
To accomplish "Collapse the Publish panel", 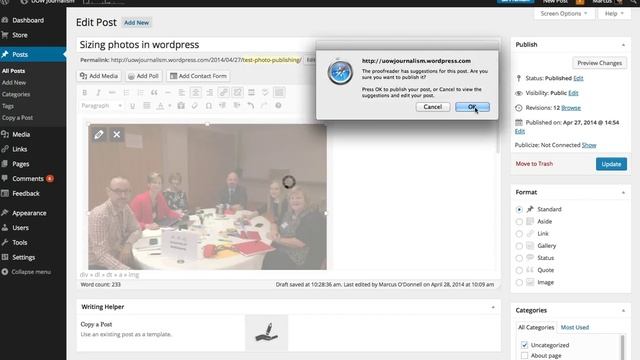I will coord(623,44).
